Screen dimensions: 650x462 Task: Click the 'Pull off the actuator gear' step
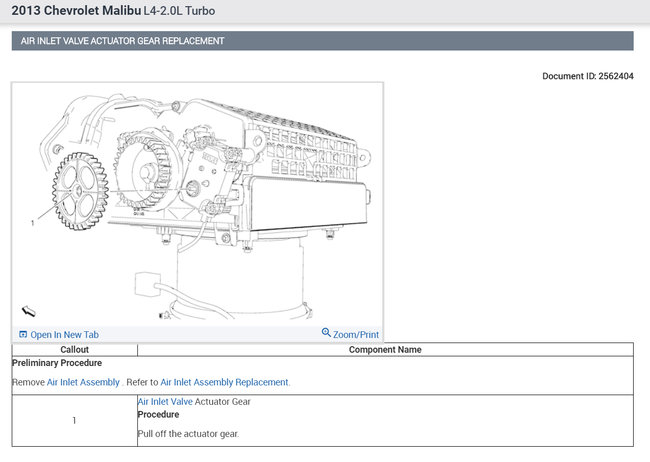tap(188, 433)
